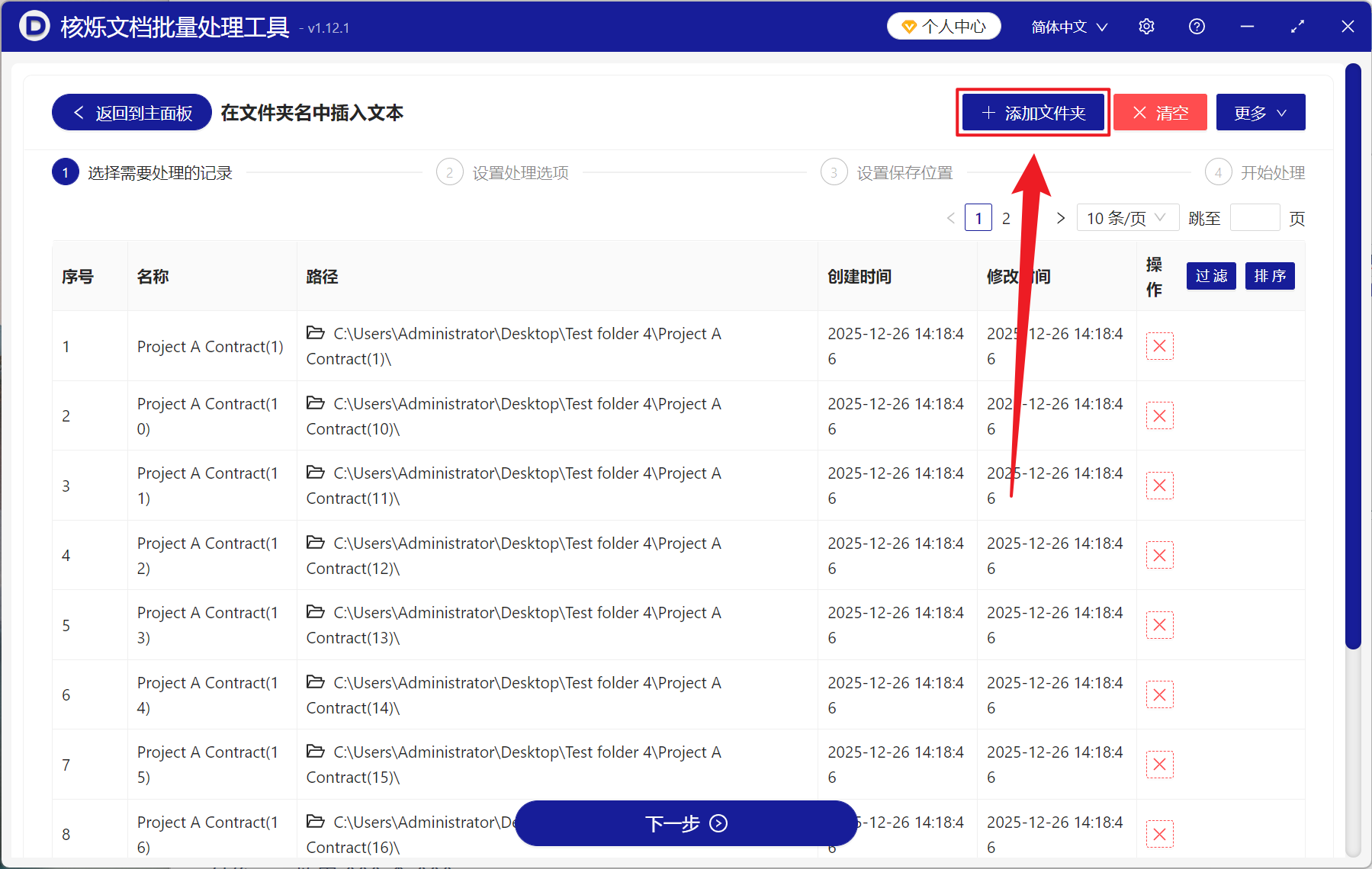Open the 10 条/页 page size dropdown
The width and height of the screenshot is (1372, 869).
pos(1126,217)
